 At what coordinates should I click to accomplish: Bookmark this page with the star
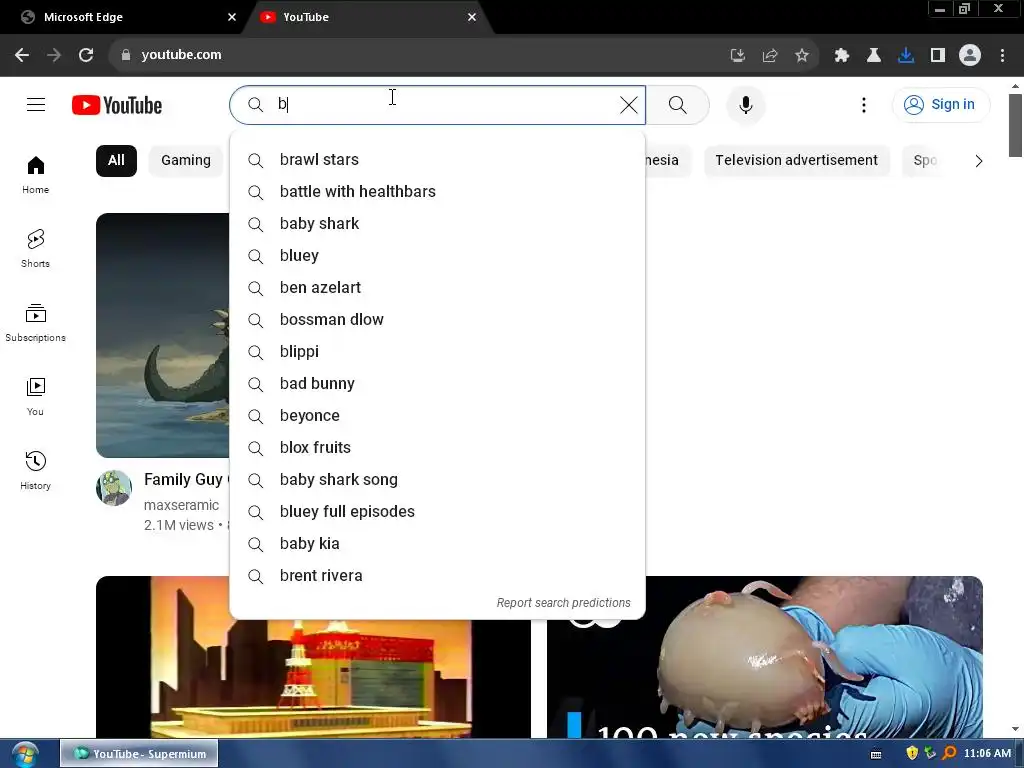click(x=802, y=56)
